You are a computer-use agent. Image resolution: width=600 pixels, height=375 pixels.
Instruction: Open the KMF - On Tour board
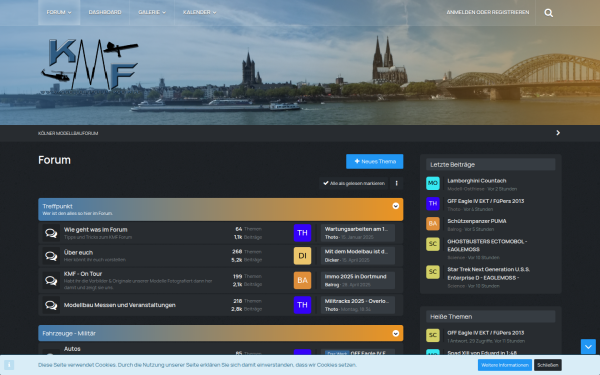pyautogui.click(x=83, y=274)
